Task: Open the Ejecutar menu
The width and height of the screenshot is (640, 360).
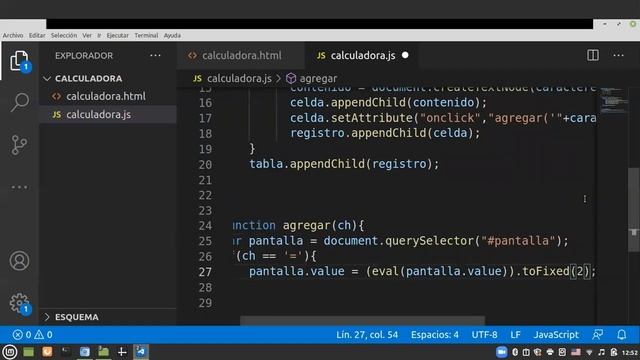Action: coord(118,36)
